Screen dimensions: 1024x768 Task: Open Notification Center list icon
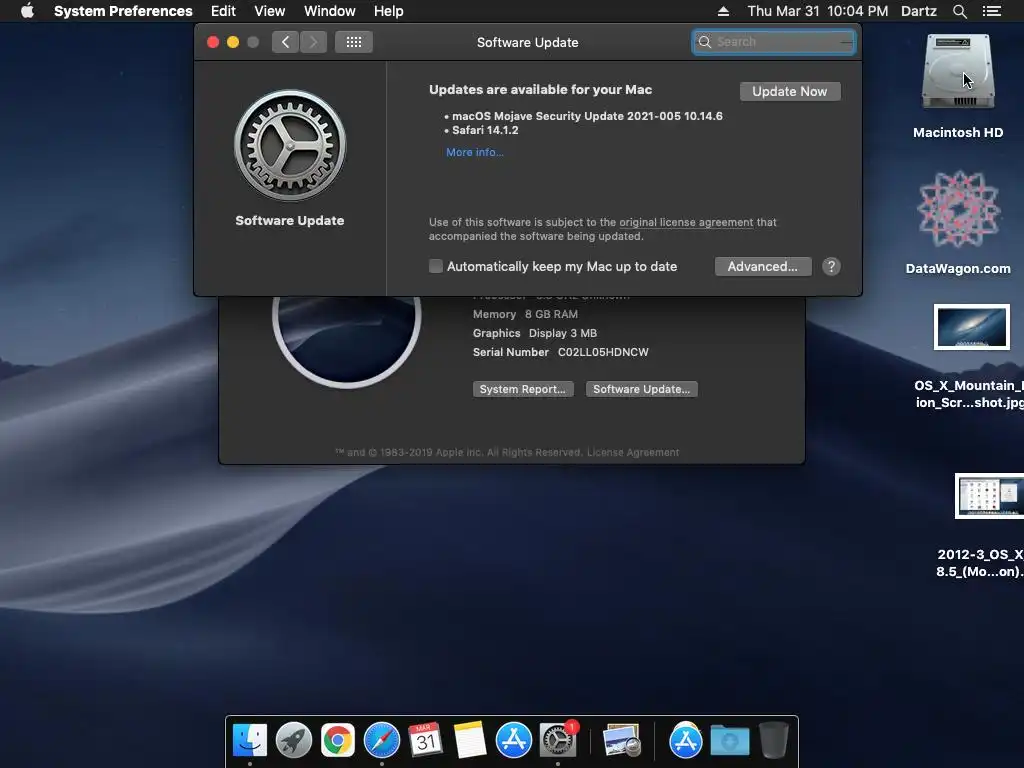point(992,11)
